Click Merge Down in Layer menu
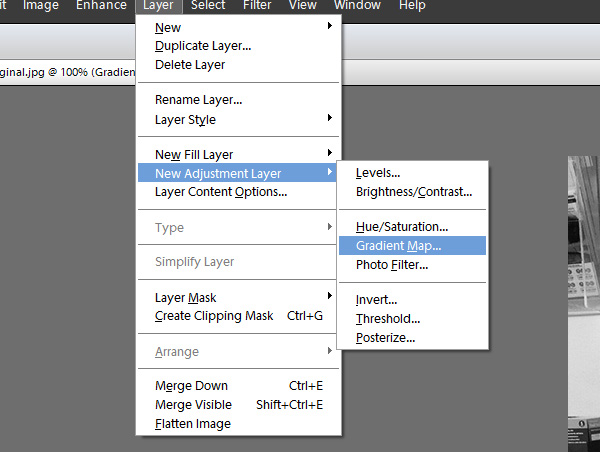Viewport: 600px width, 452px height. [x=238, y=386]
